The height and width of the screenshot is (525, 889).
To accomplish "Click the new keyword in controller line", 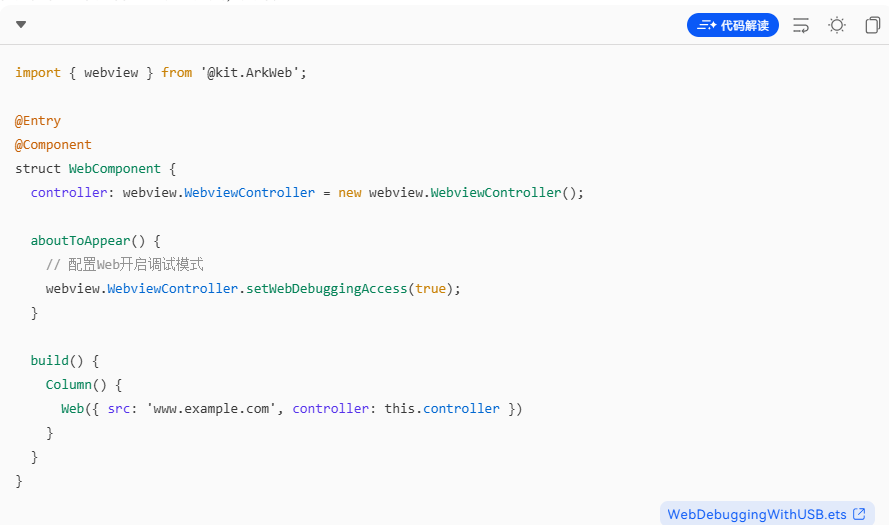I will tap(350, 193).
